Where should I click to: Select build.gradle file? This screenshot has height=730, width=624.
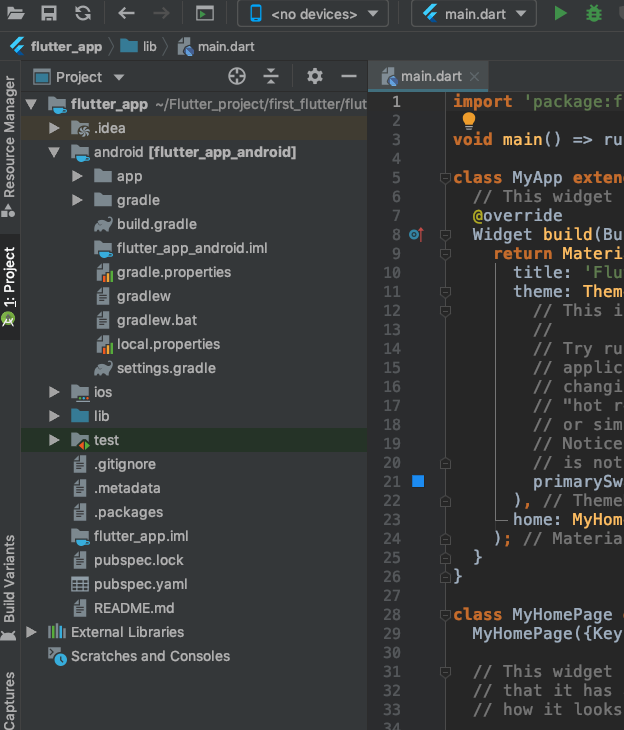[156, 224]
